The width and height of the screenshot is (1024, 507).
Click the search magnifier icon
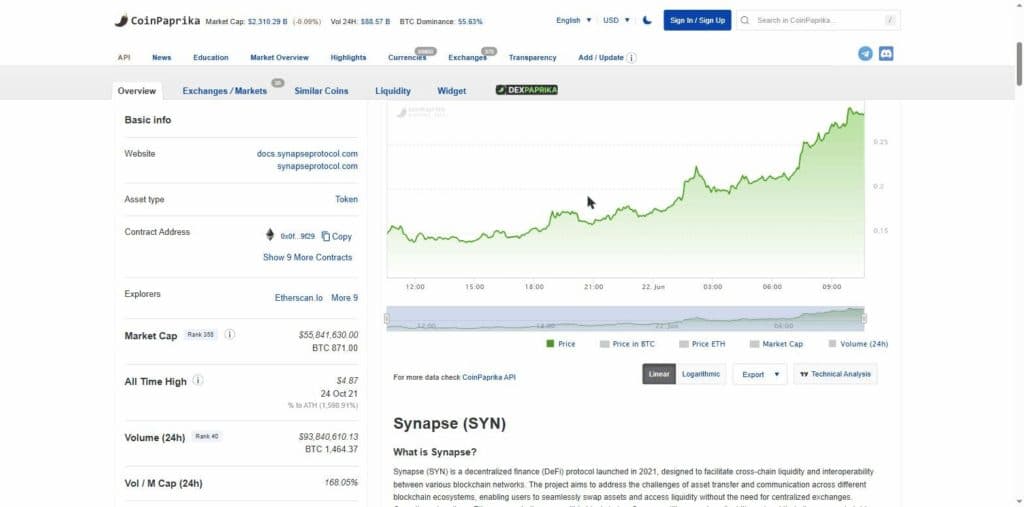pos(745,20)
